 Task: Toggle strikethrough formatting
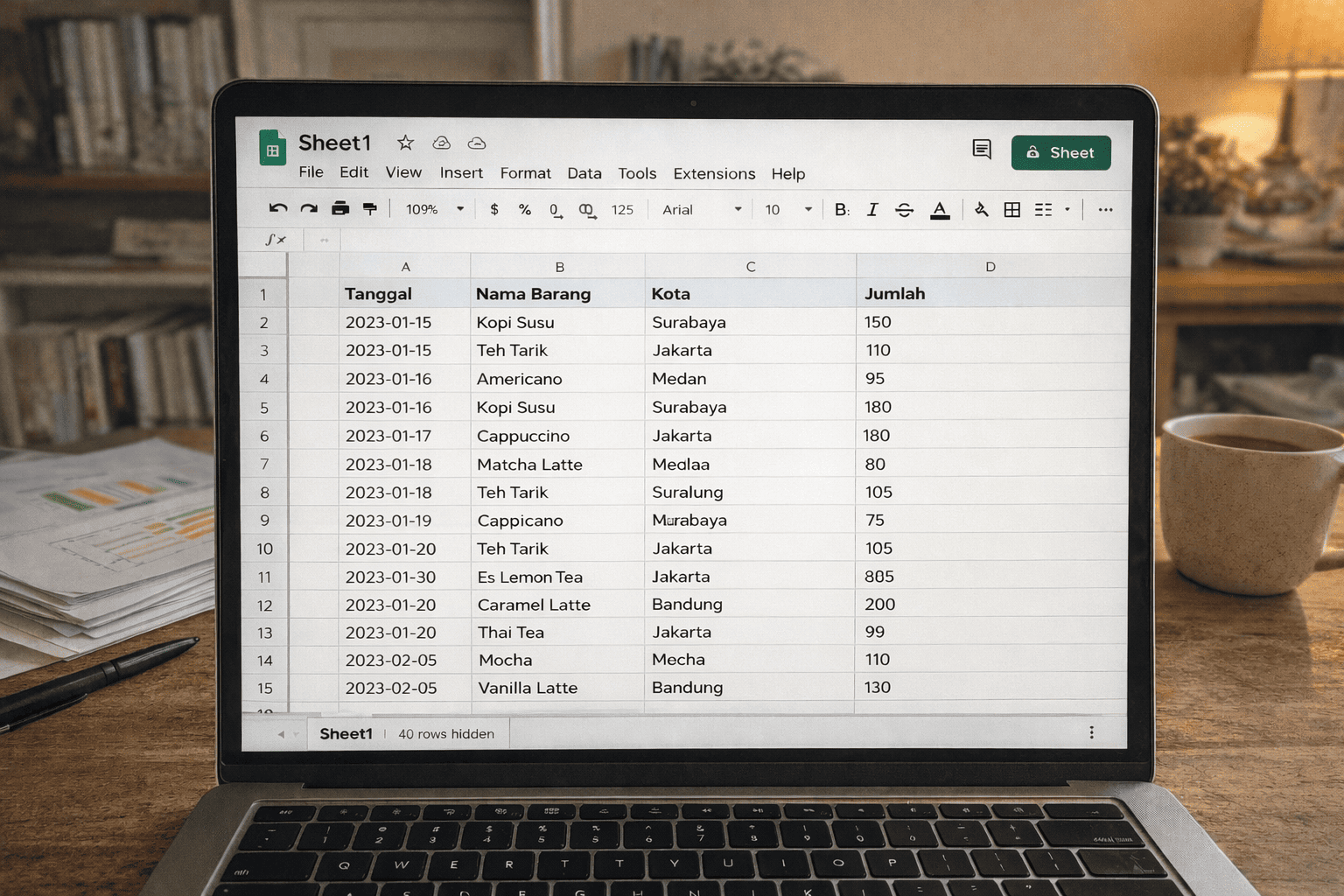(905, 210)
